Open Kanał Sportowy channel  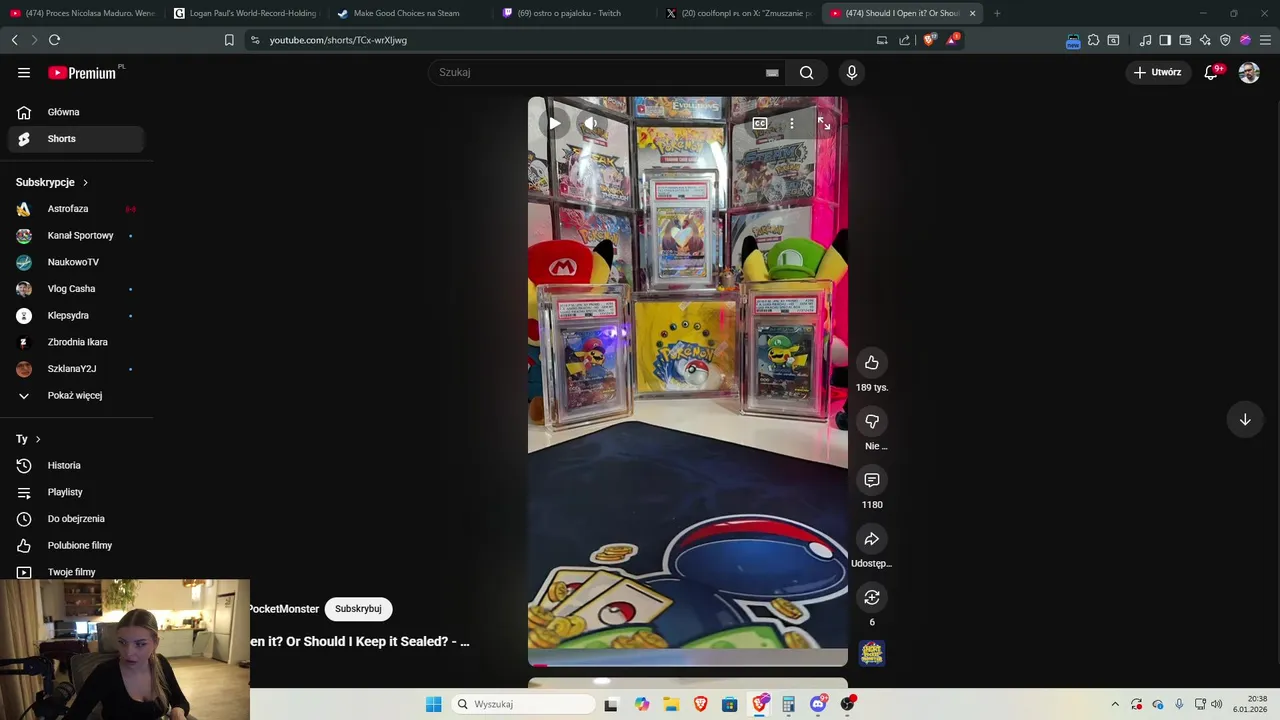click(76, 236)
